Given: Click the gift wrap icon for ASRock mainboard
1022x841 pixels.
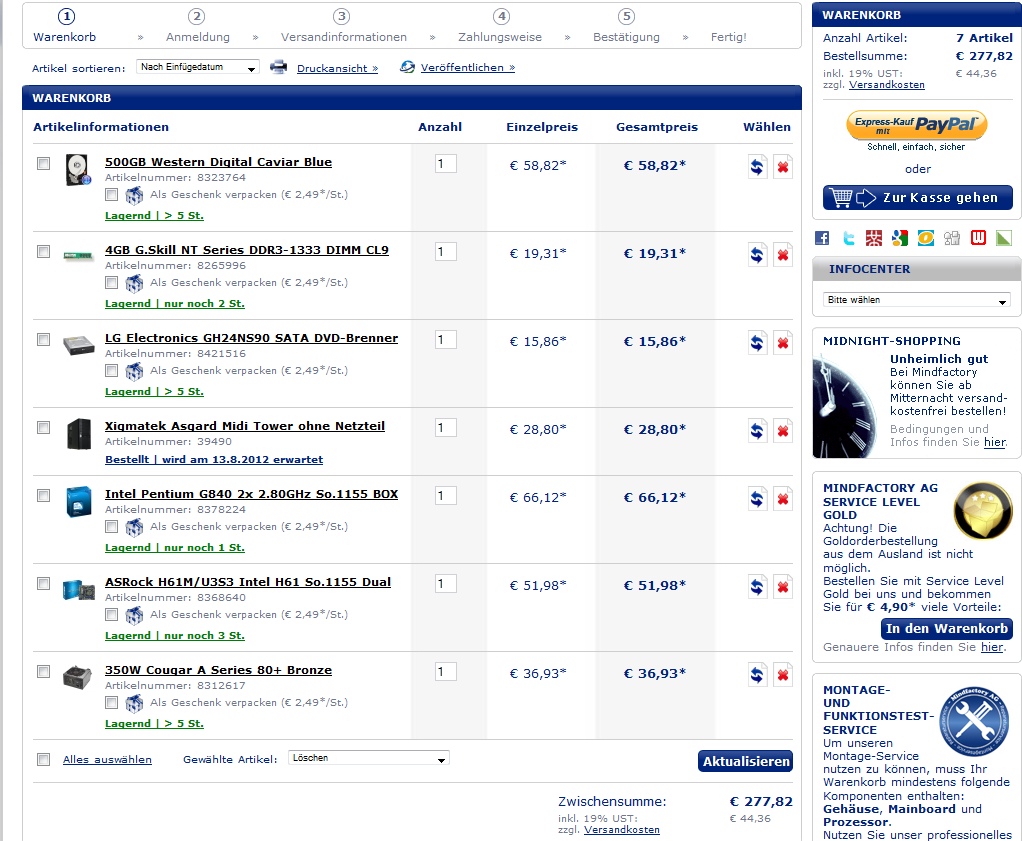Looking at the screenshot, I should click(x=134, y=615).
